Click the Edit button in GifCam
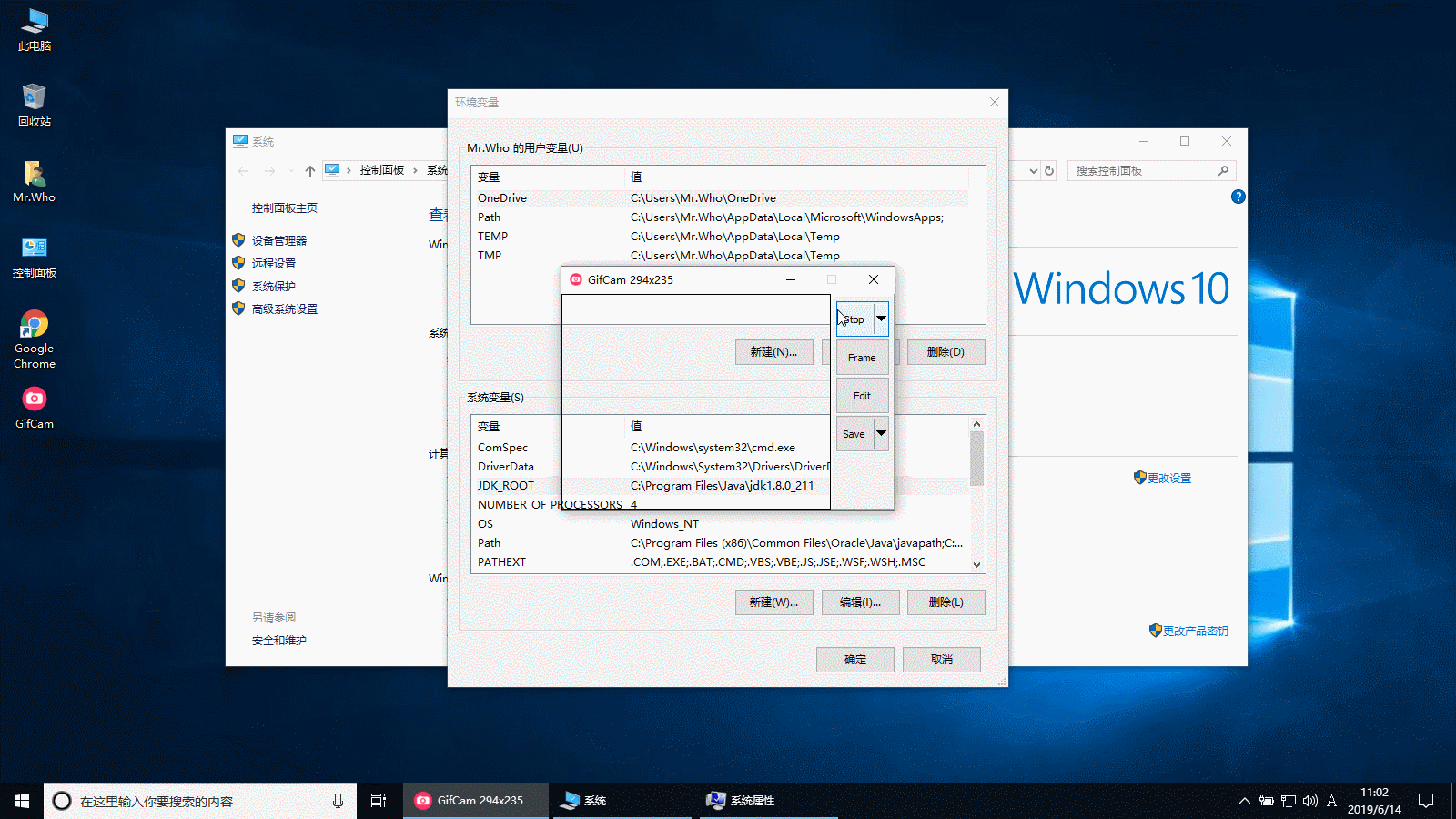The height and width of the screenshot is (819, 1456). click(x=862, y=396)
